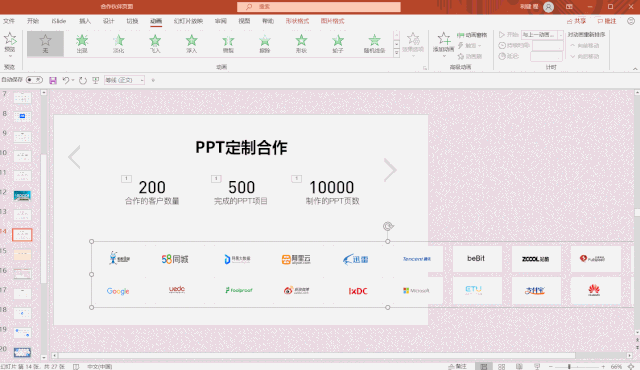
Task: Switch to the 幻灯片放映 slide show tab
Action: pyautogui.click(x=188, y=21)
